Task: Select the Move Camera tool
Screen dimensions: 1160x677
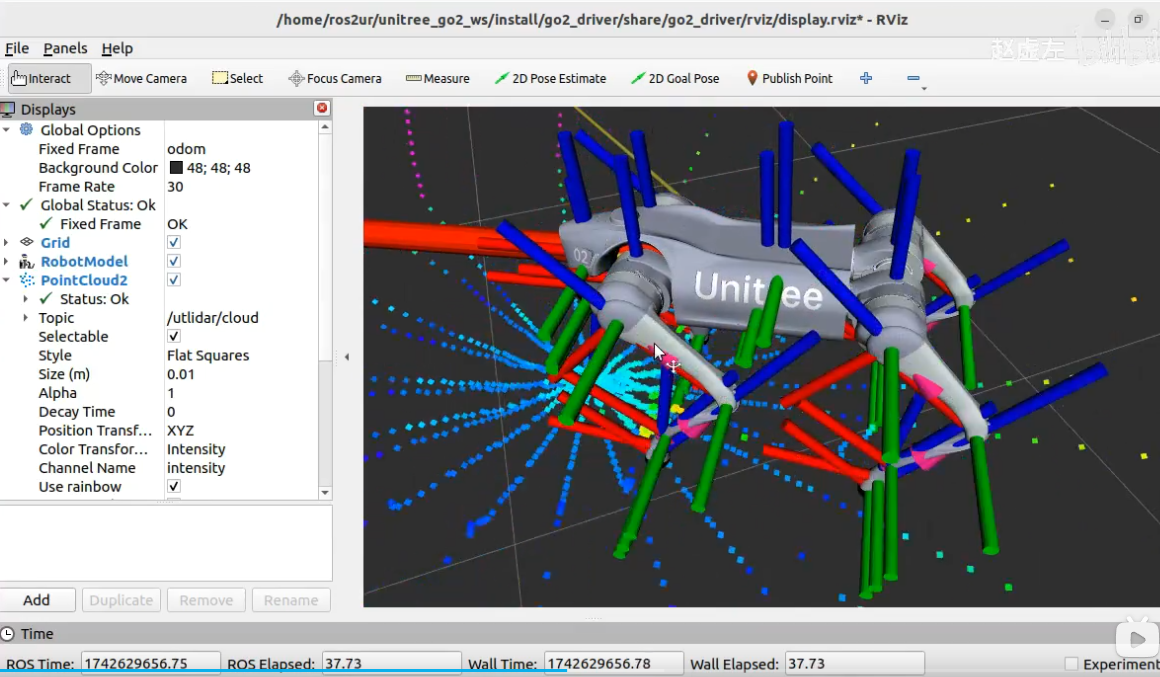Action: coord(141,78)
